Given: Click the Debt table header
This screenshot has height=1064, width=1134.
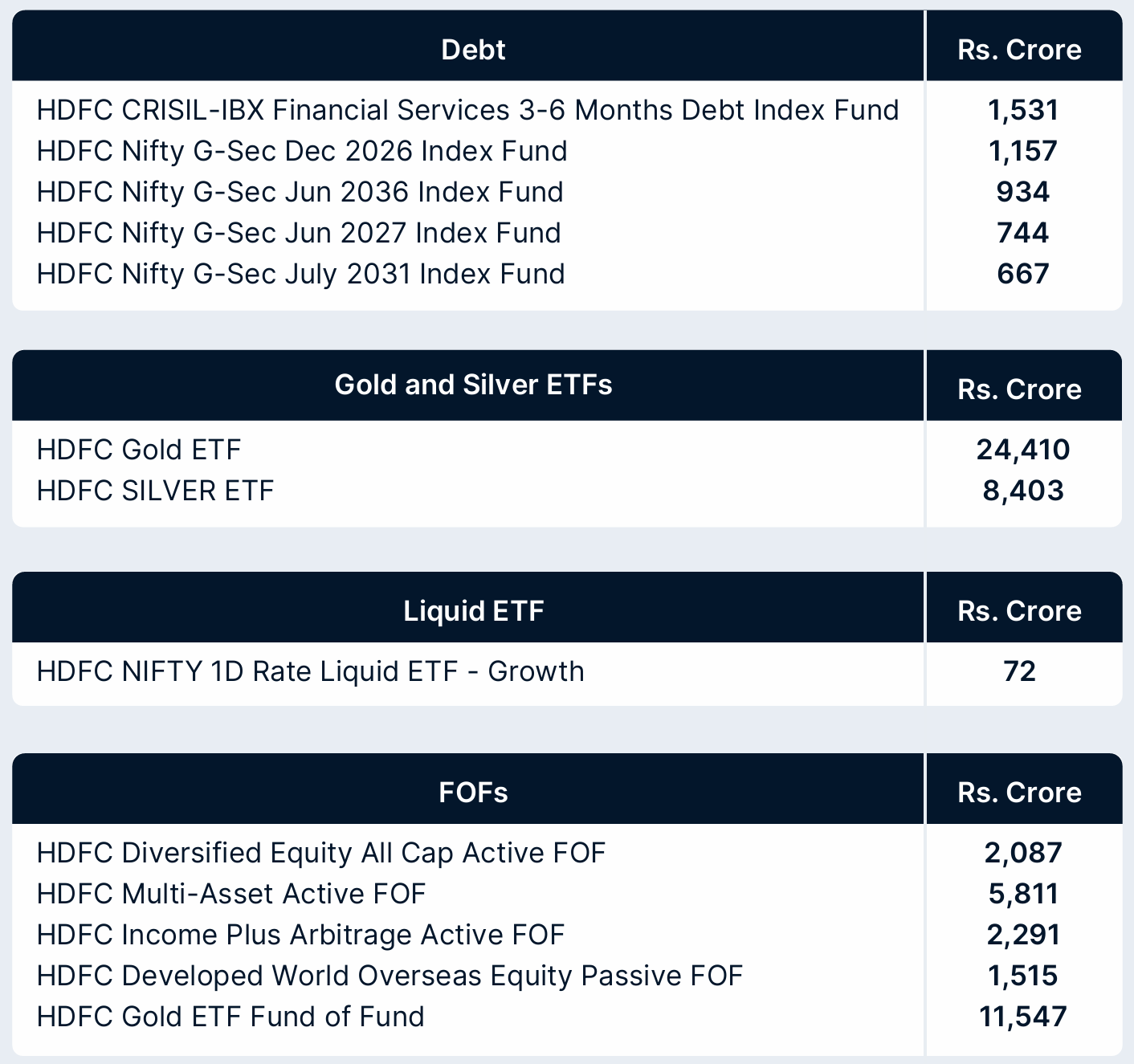Looking at the screenshot, I should [x=473, y=50].
